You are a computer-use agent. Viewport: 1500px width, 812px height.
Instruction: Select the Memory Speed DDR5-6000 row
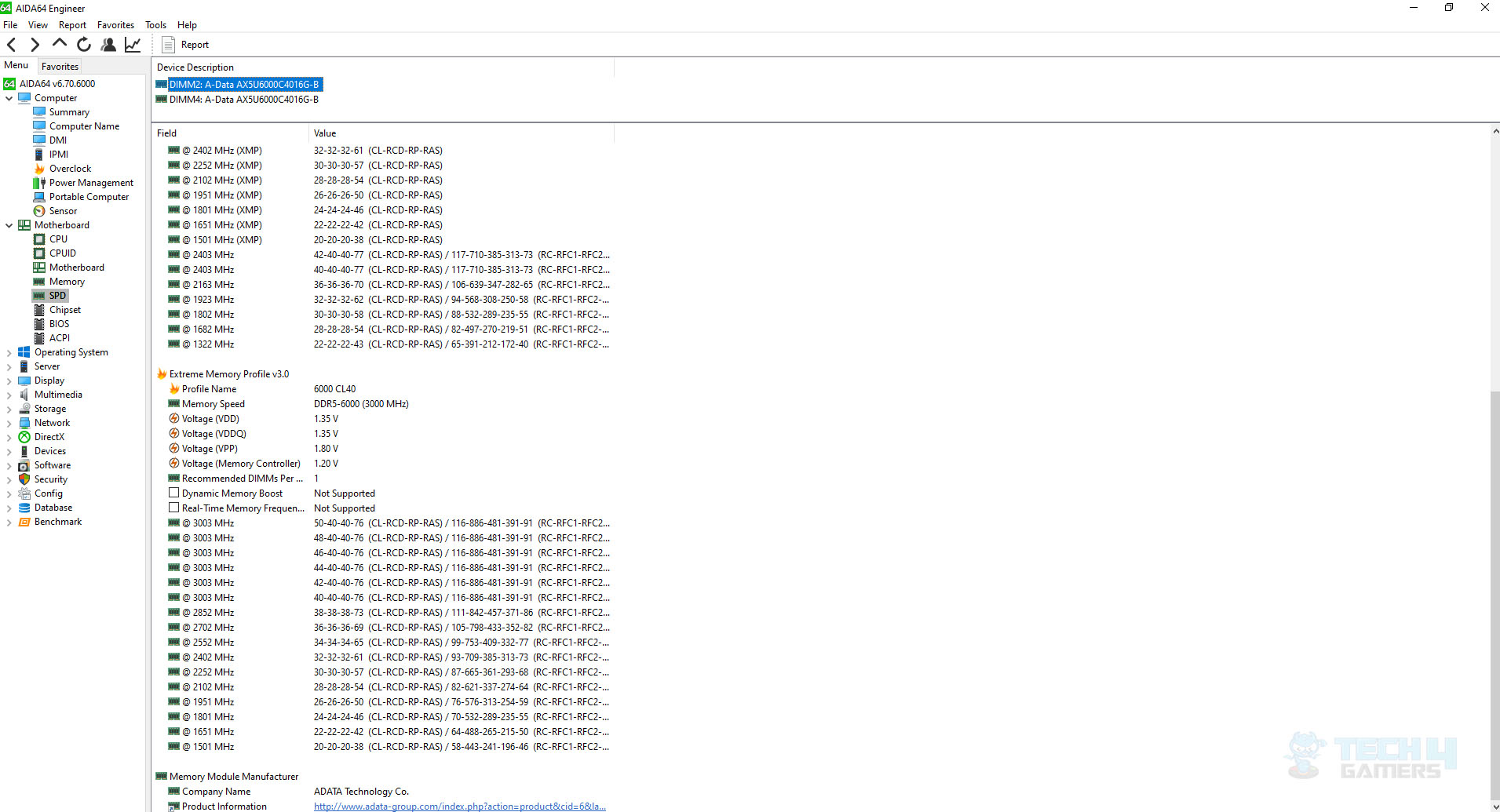383,404
